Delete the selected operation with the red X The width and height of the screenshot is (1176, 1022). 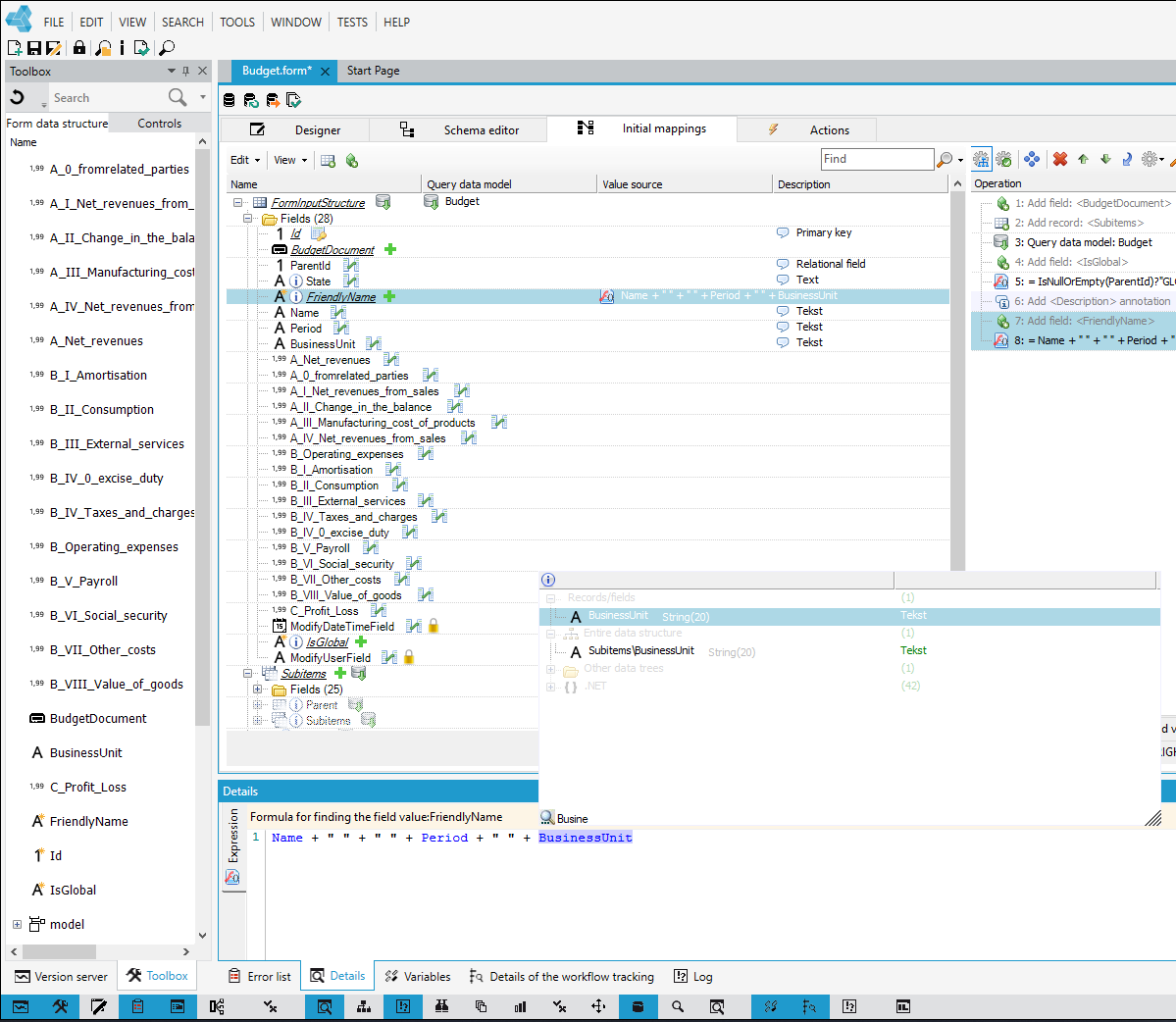pyautogui.click(x=1059, y=159)
